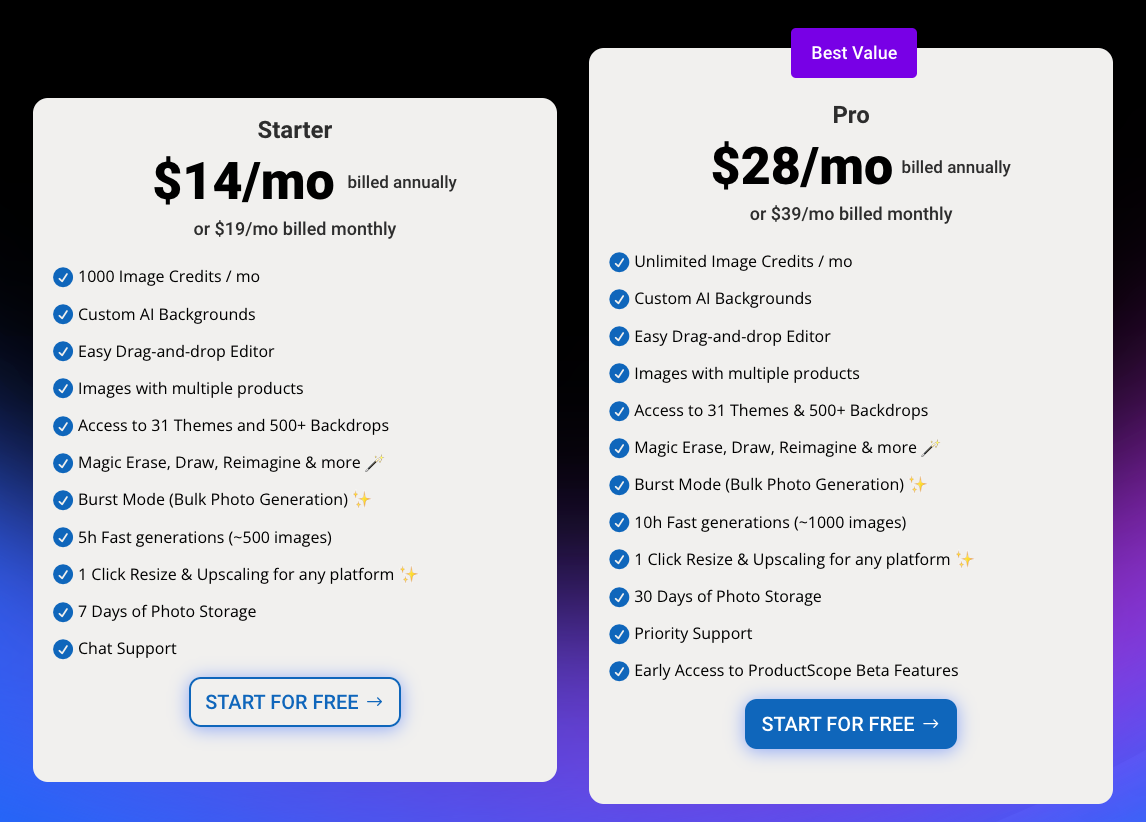
Task: Click the billed annually label on the Pro card
Action: (955, 168)
